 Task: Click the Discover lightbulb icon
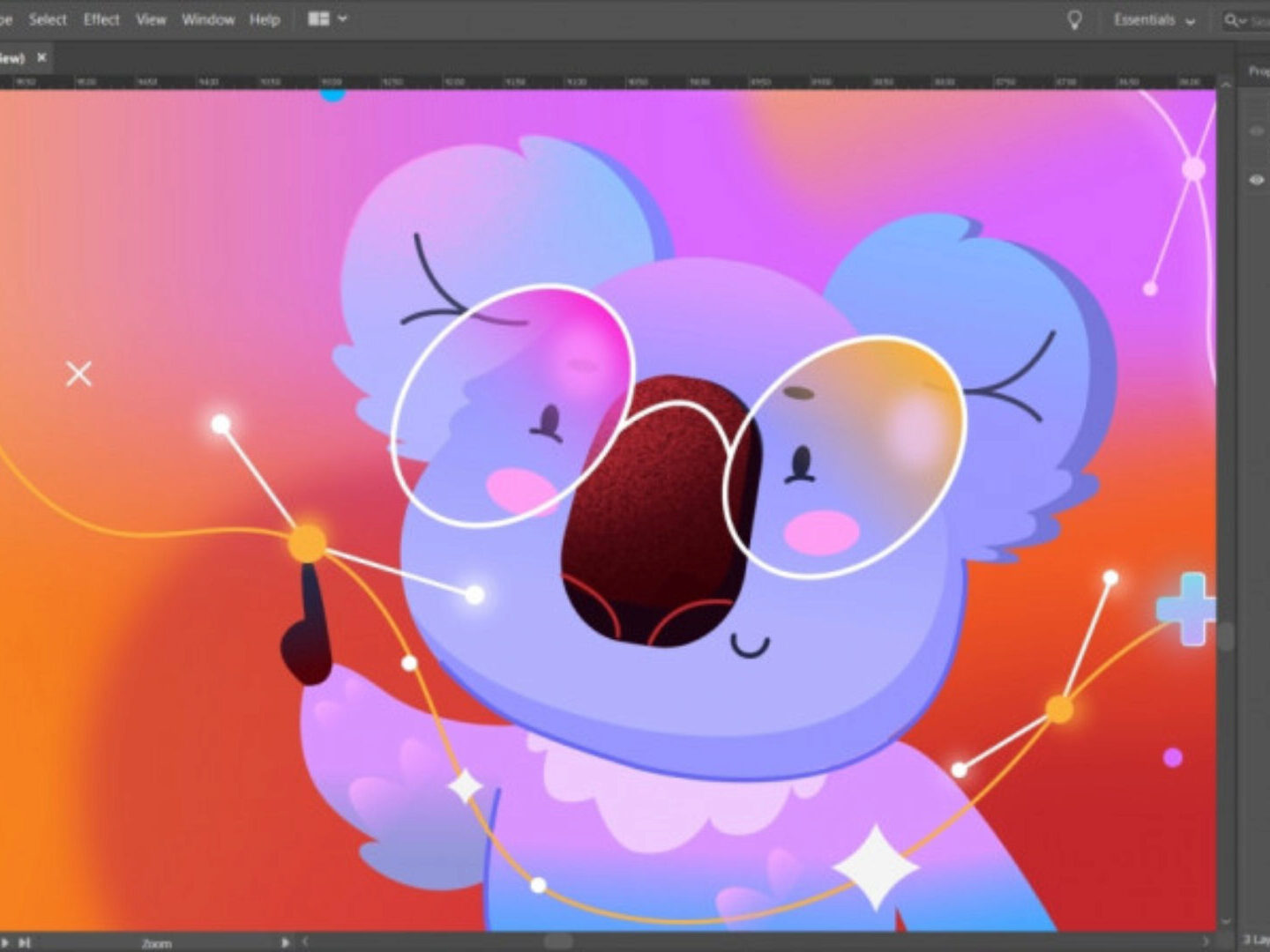[1074, 20]
